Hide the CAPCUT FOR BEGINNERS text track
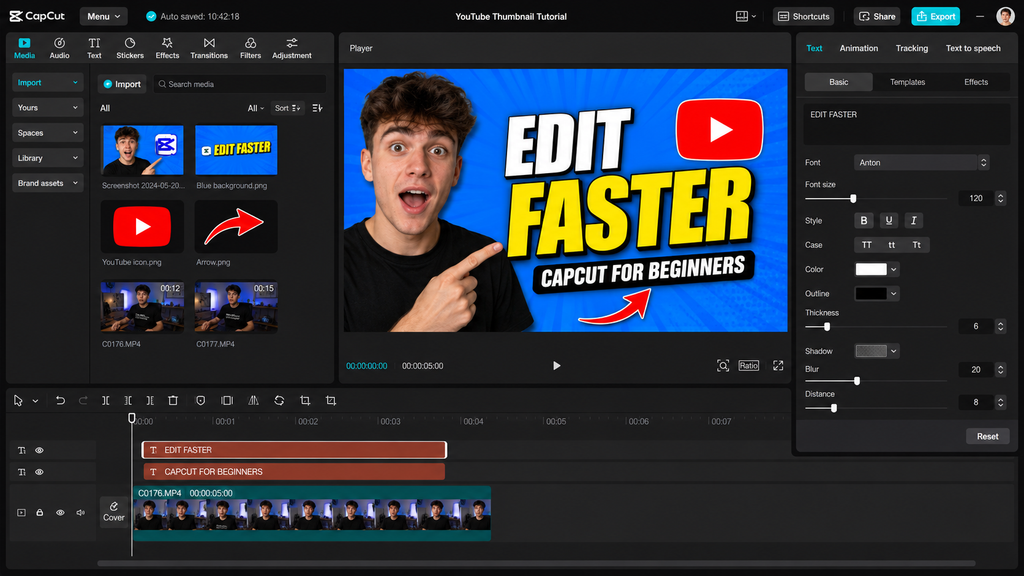Viewport: 1024px width, 576px height. [x=39, y=472]
